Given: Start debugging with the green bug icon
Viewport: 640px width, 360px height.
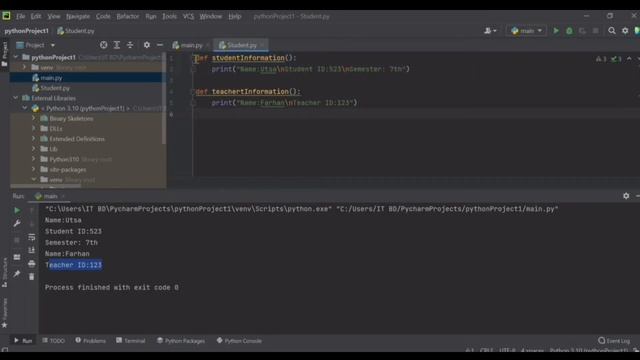Looking at the screenshot, I should pos(569,31).
